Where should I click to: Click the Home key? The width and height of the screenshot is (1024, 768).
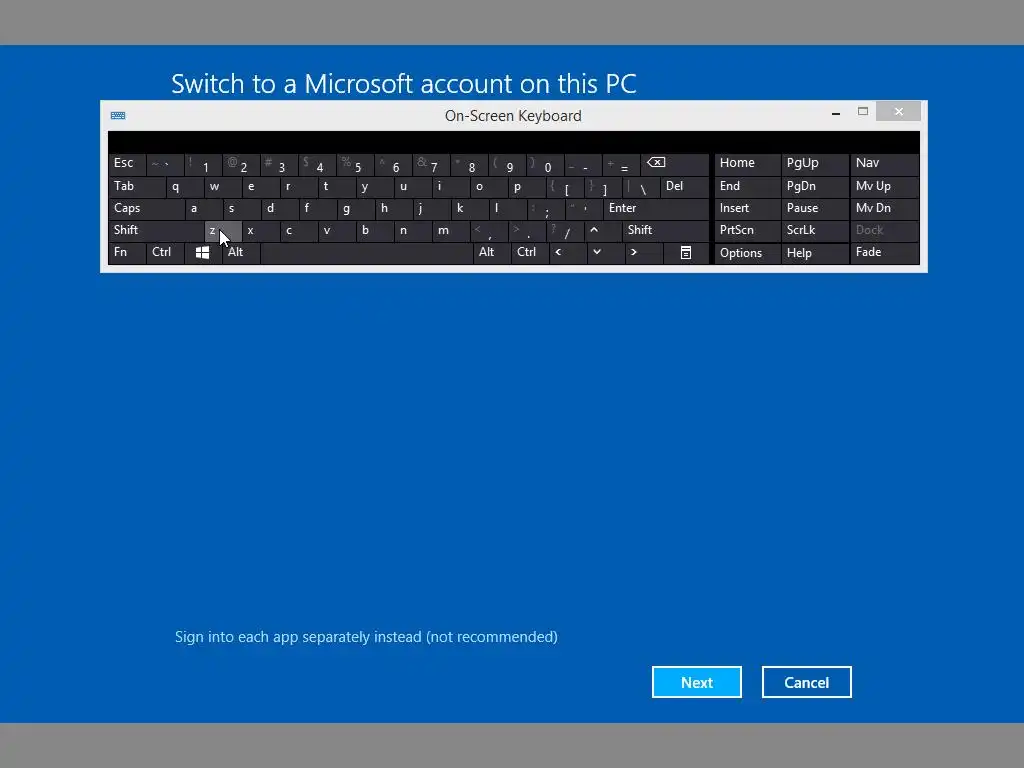point(747,164)
